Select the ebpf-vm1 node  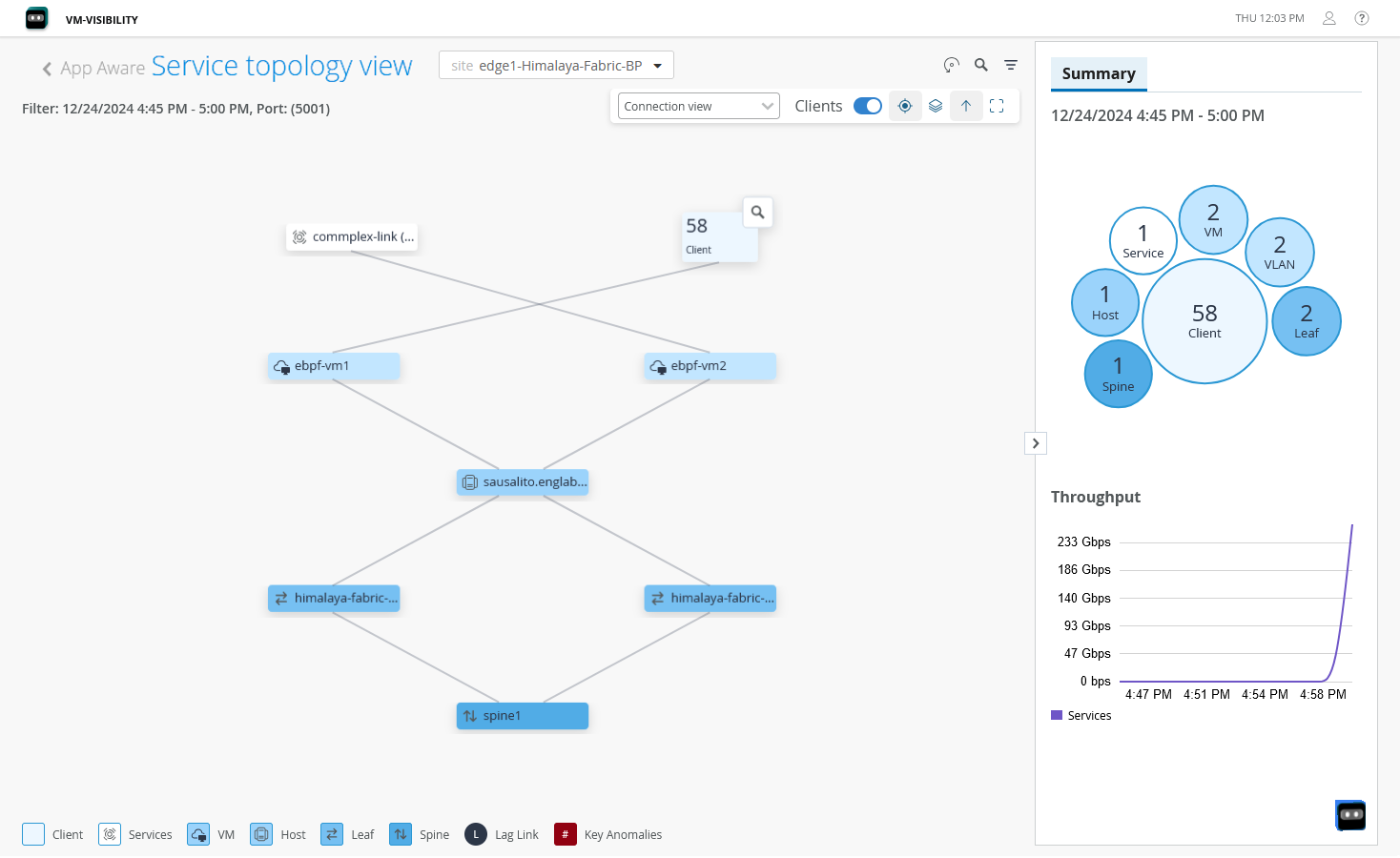tap(333, 366)
